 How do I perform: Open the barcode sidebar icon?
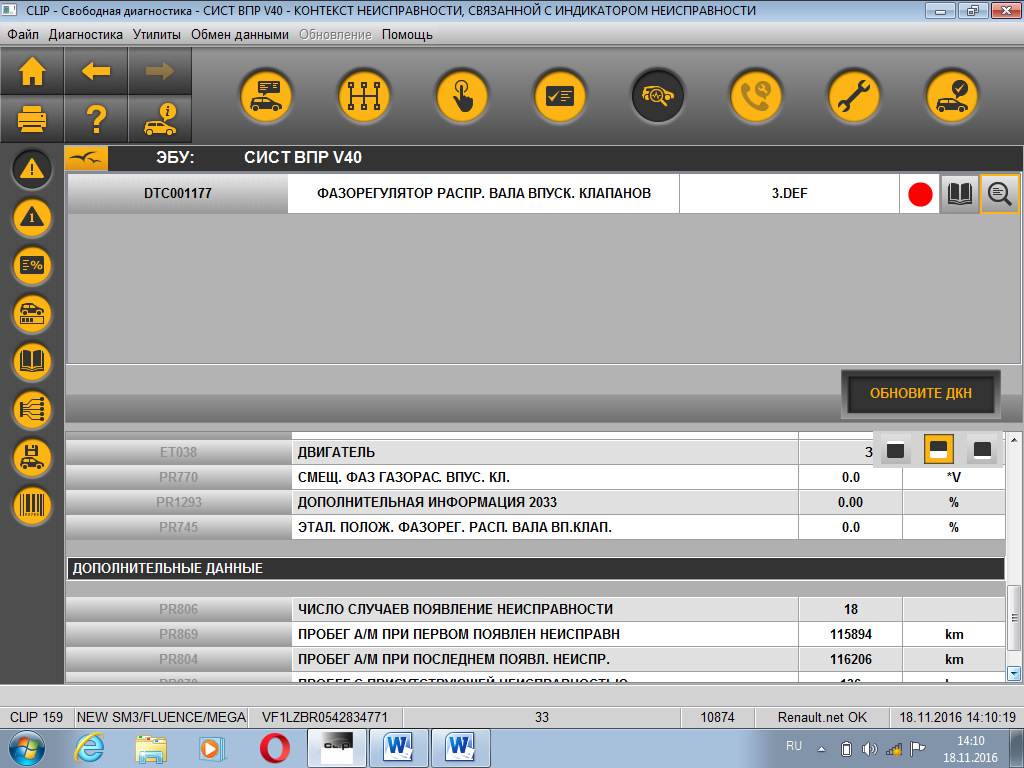coord(31,505)
